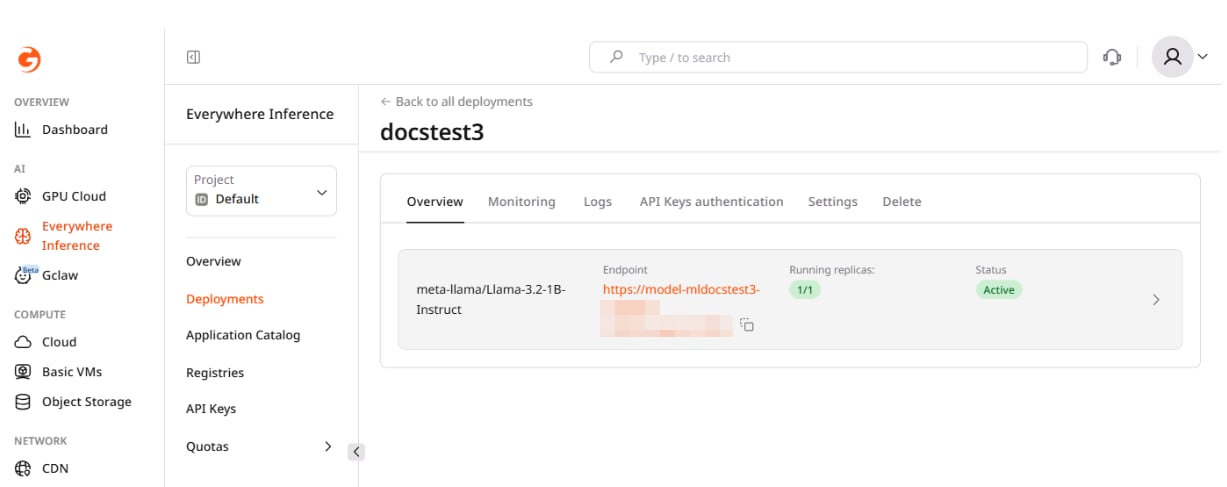
Task: Open Registries page
Action: [x=215, y=372]
